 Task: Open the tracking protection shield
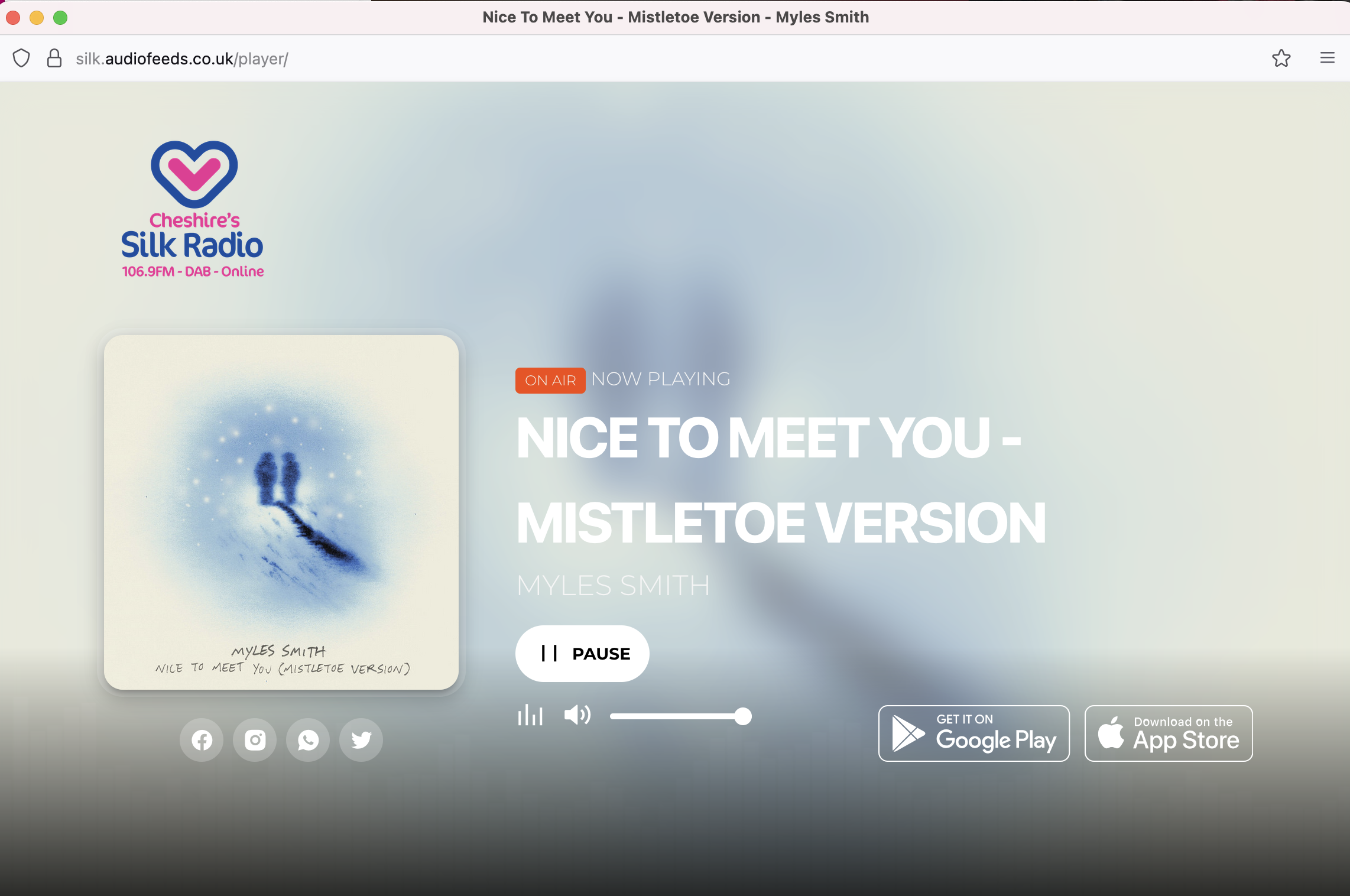pos(21,58)
